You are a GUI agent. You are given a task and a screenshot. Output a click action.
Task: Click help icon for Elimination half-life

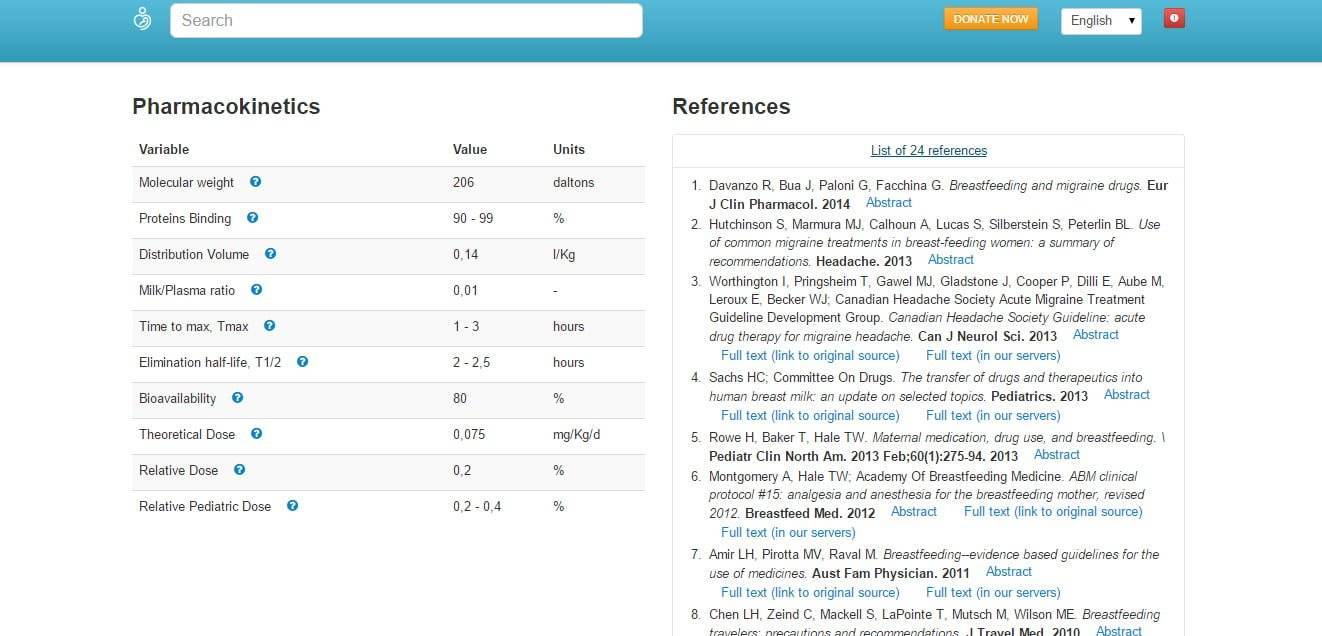(x=303, y=362)
